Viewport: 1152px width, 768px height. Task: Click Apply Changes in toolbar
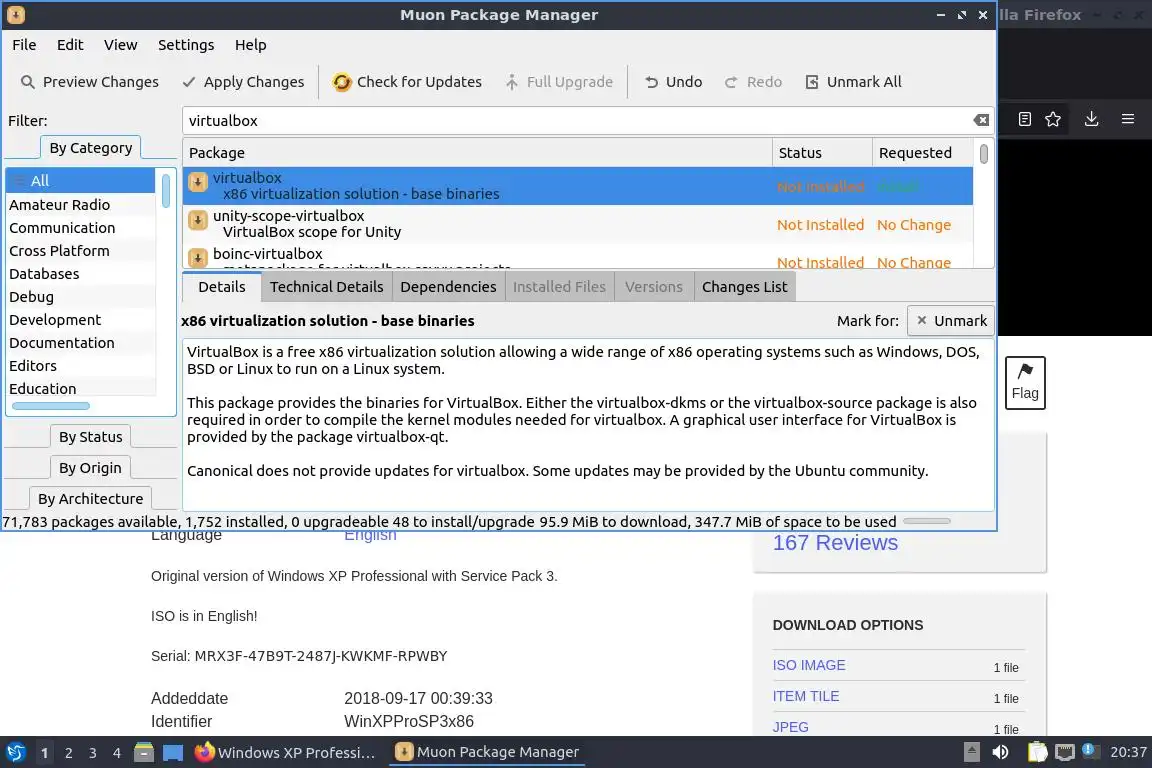pos(242,82)
